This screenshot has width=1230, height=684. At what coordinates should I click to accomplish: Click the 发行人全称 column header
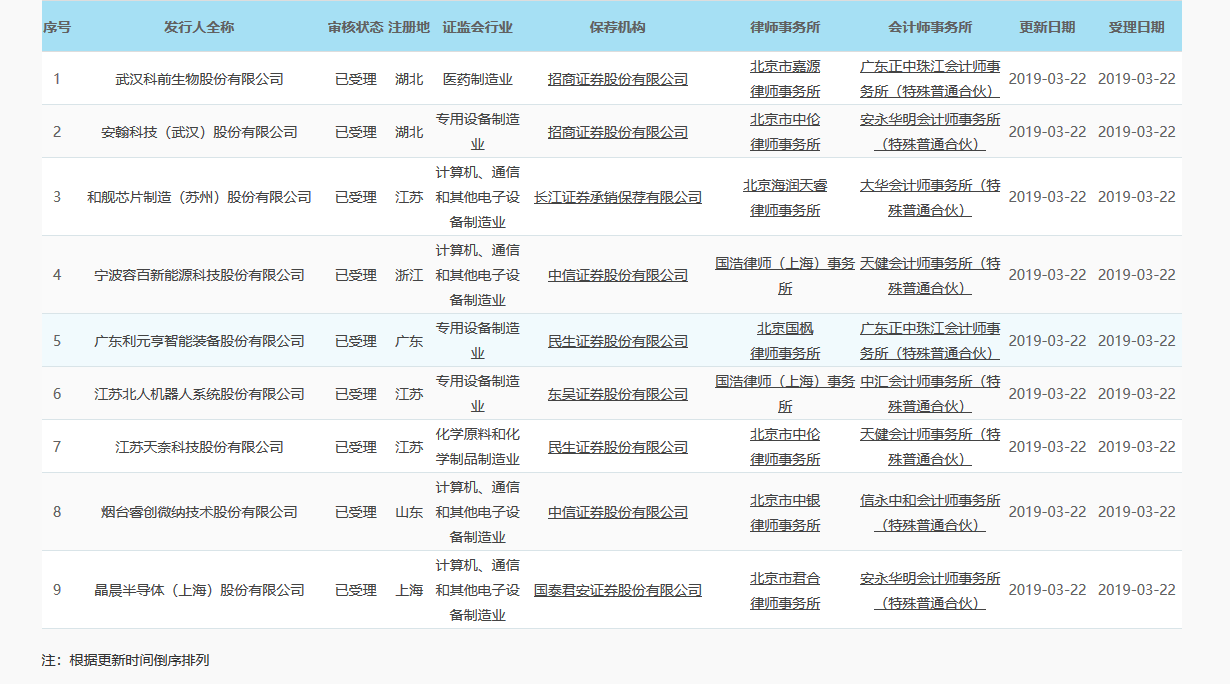click(199, 27)
